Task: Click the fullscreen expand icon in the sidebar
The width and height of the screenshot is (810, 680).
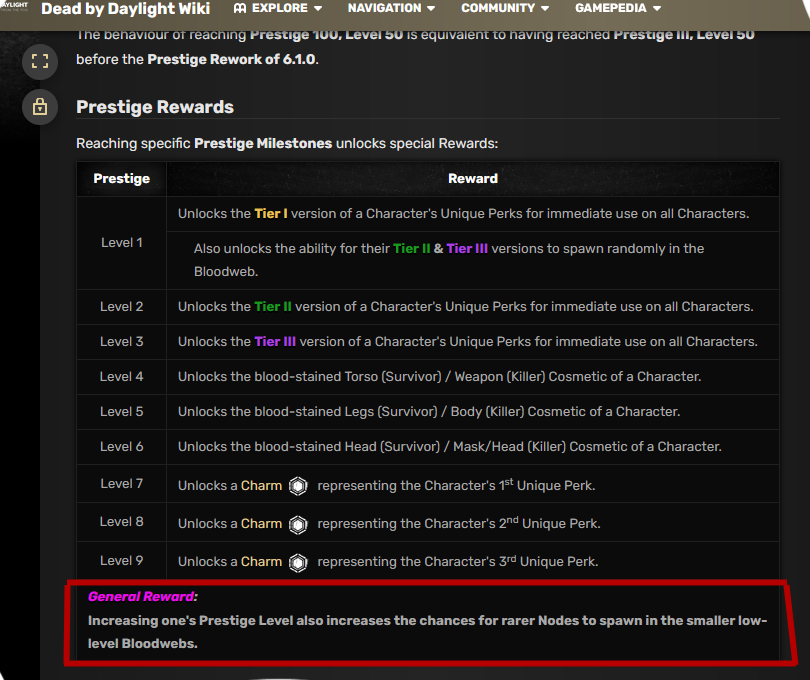Action: tap(40, 61)
